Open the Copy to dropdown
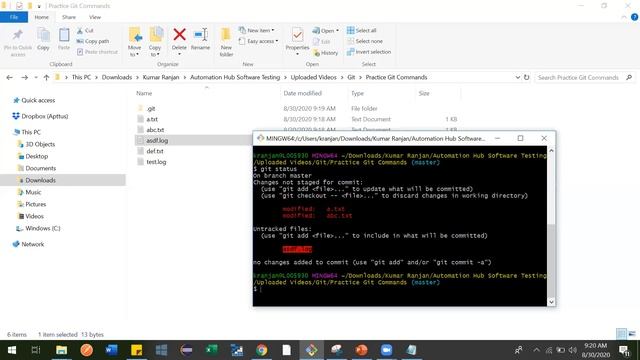Screen dimensions: 640x360 coord(155,42)
